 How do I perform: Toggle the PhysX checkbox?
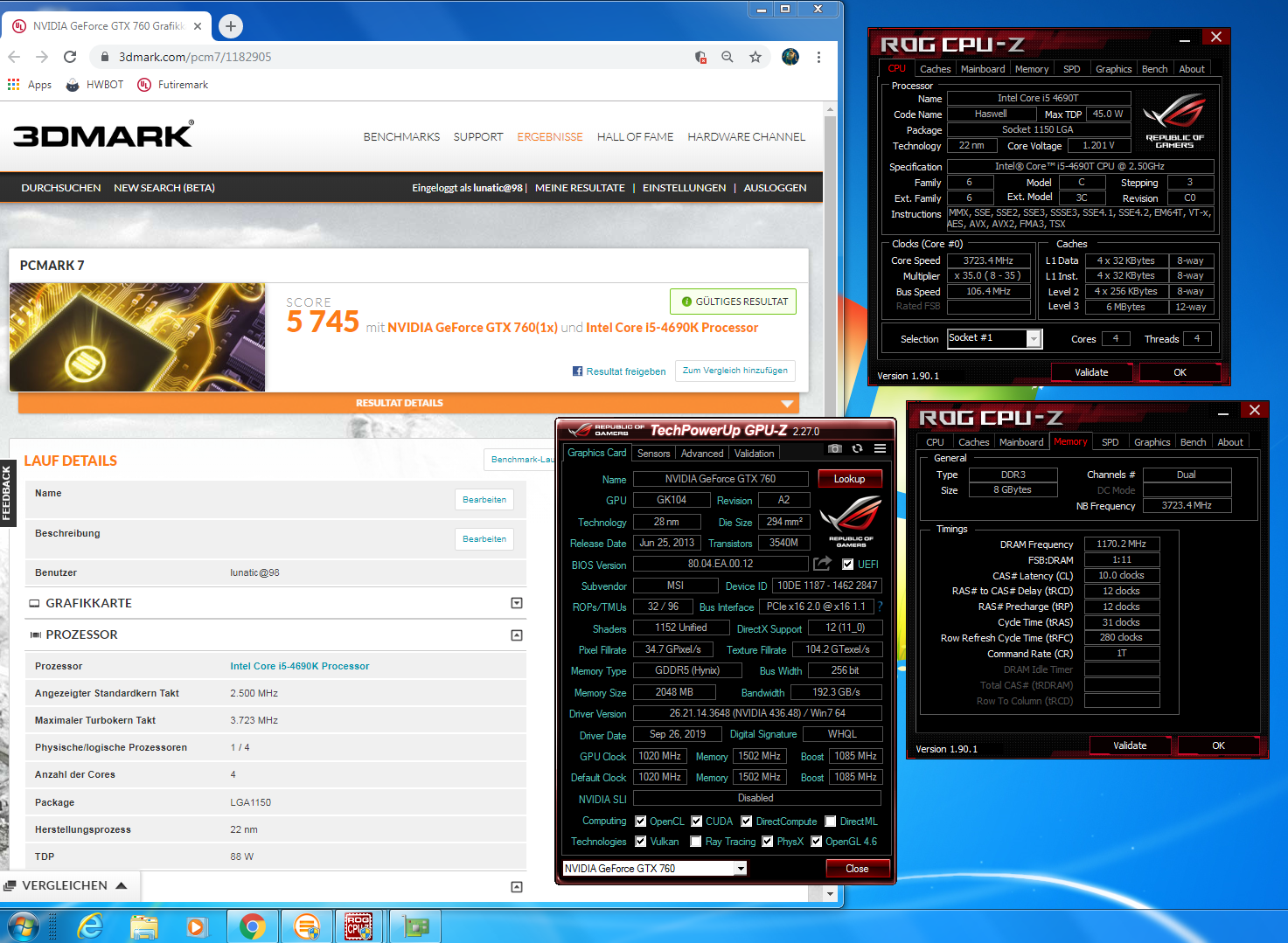[768, 842]
